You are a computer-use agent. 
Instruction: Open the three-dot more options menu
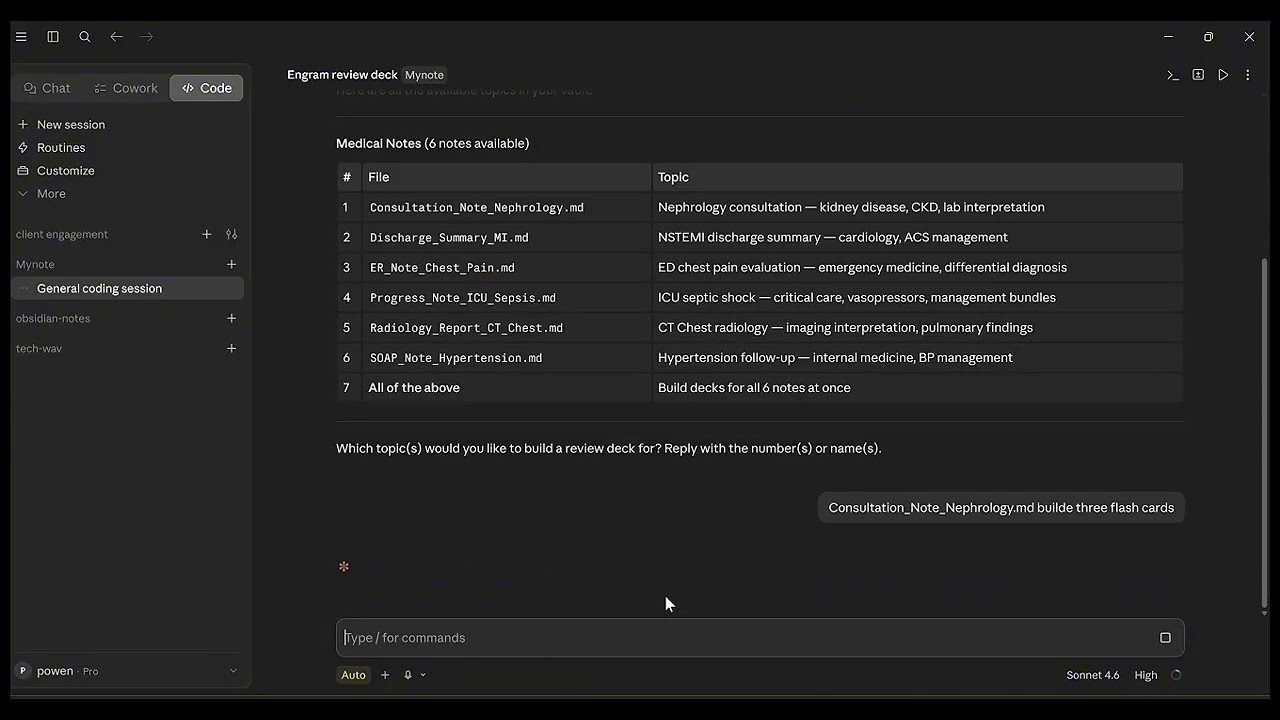pyautogui.click(x=1247, y=75)
